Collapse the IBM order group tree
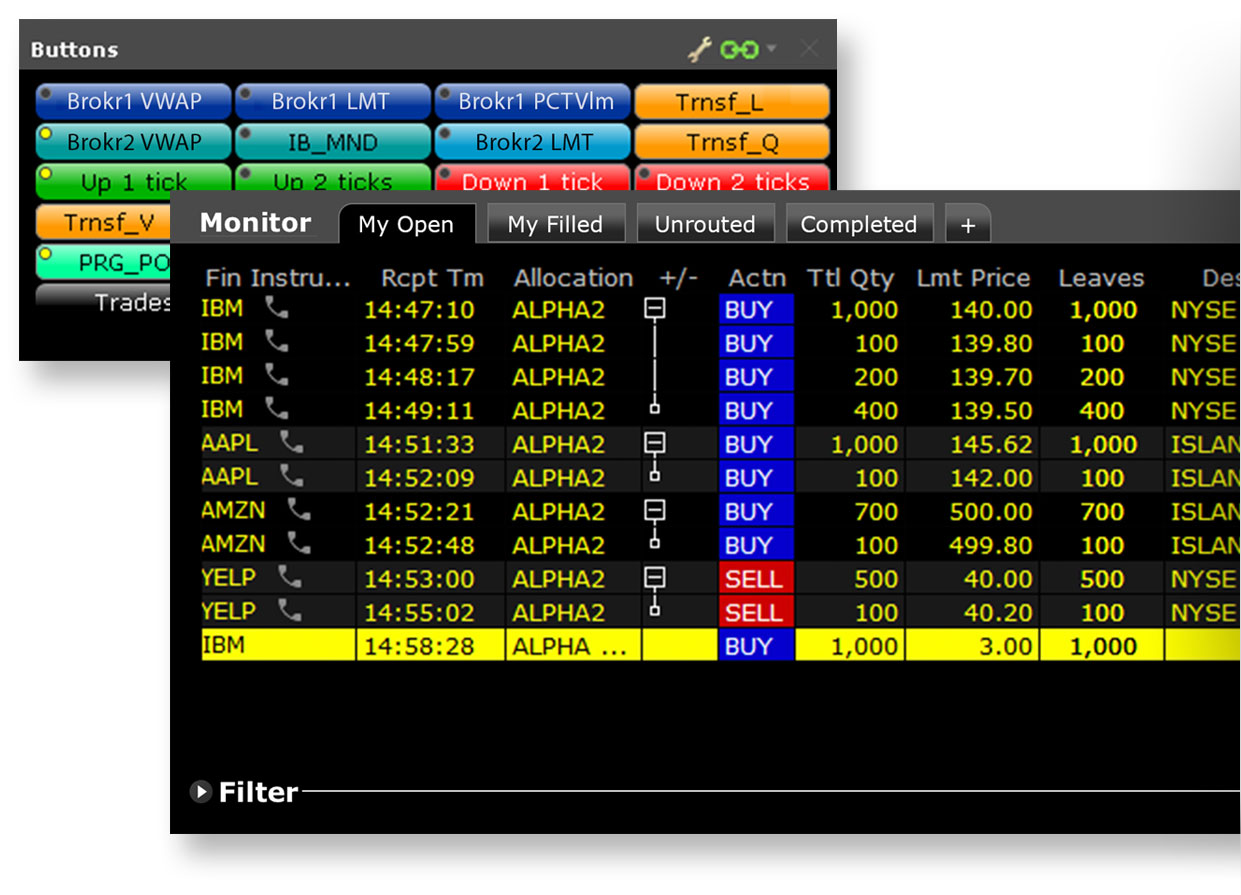1241x895 pixels. (654, 309)
